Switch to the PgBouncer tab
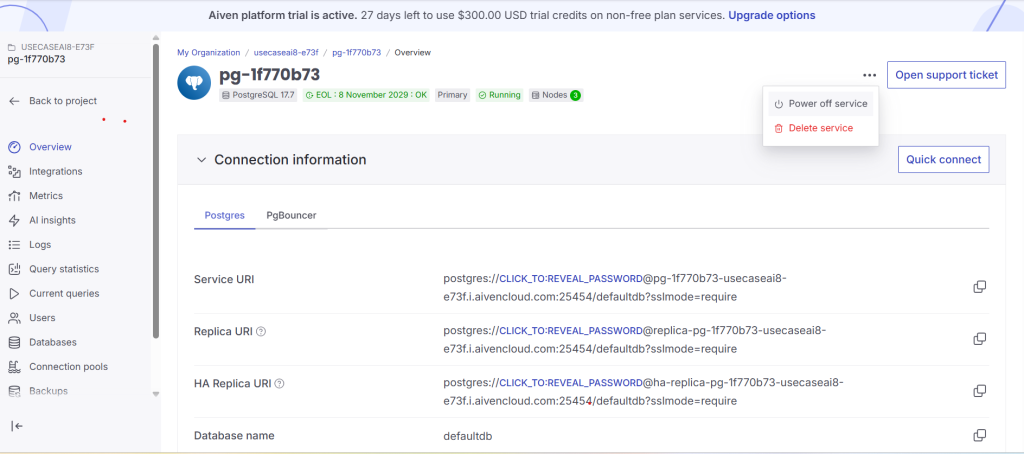Screen dimensions: 1024x454 (x=291, y=215)
